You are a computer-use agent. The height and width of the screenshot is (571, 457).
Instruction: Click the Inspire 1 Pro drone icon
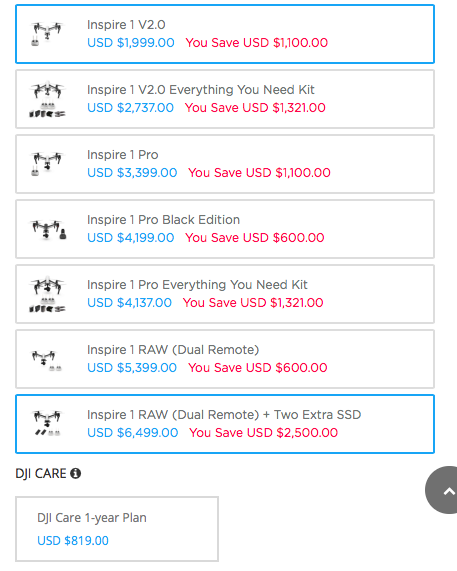[x=47, y=164]
